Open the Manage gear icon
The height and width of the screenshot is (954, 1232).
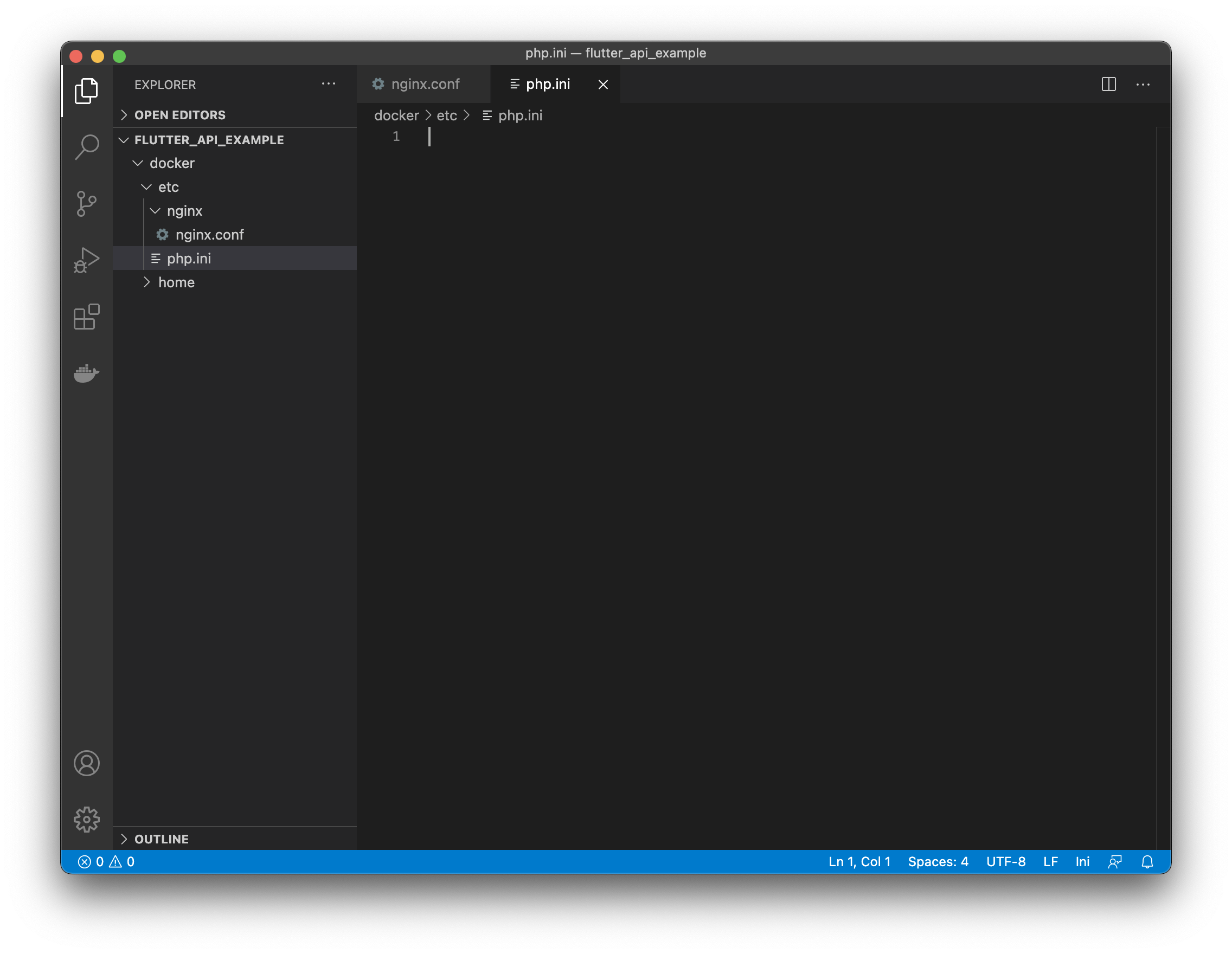click(x=87, y=819)
